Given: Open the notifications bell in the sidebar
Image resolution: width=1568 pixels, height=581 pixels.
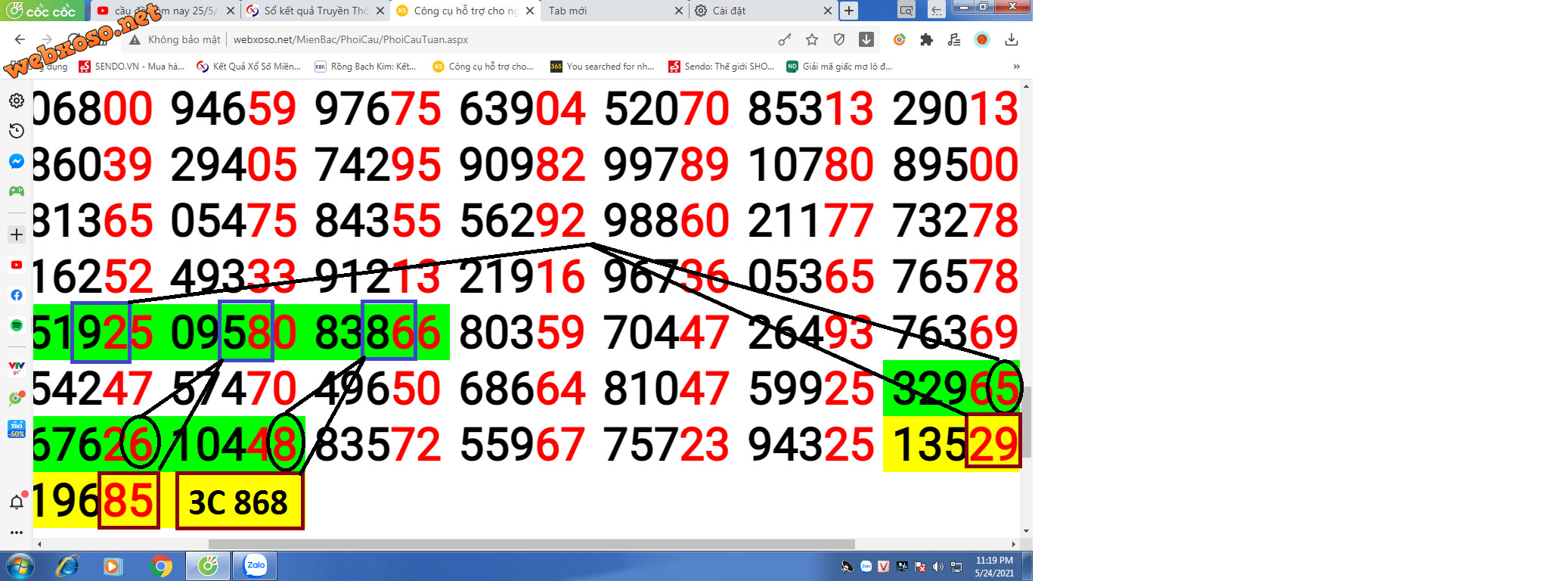Looking at the screenshot, I should coord(16,502).
